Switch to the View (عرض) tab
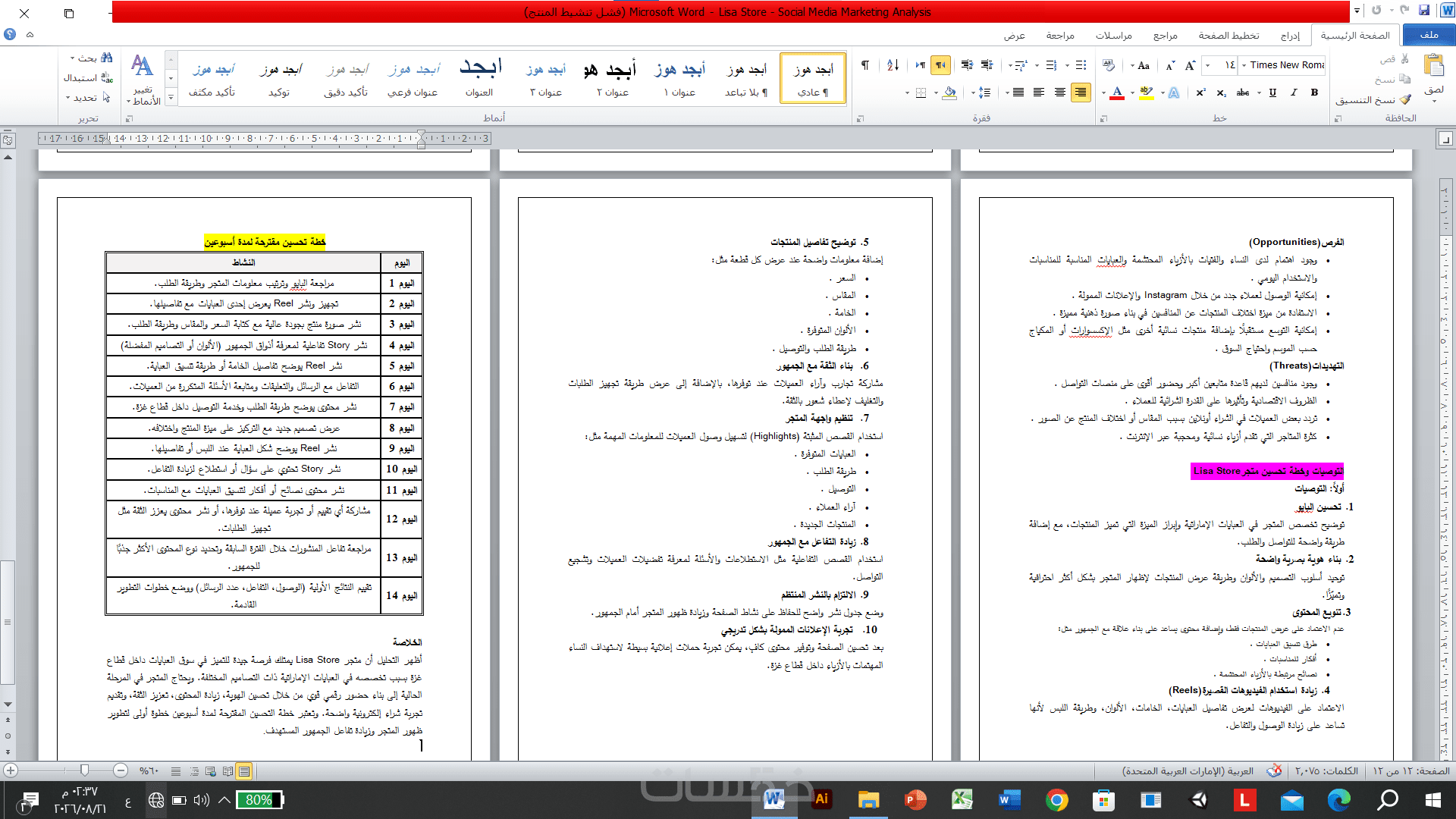The height and width of the screenshot is (819, 1456). (1015, 35)
